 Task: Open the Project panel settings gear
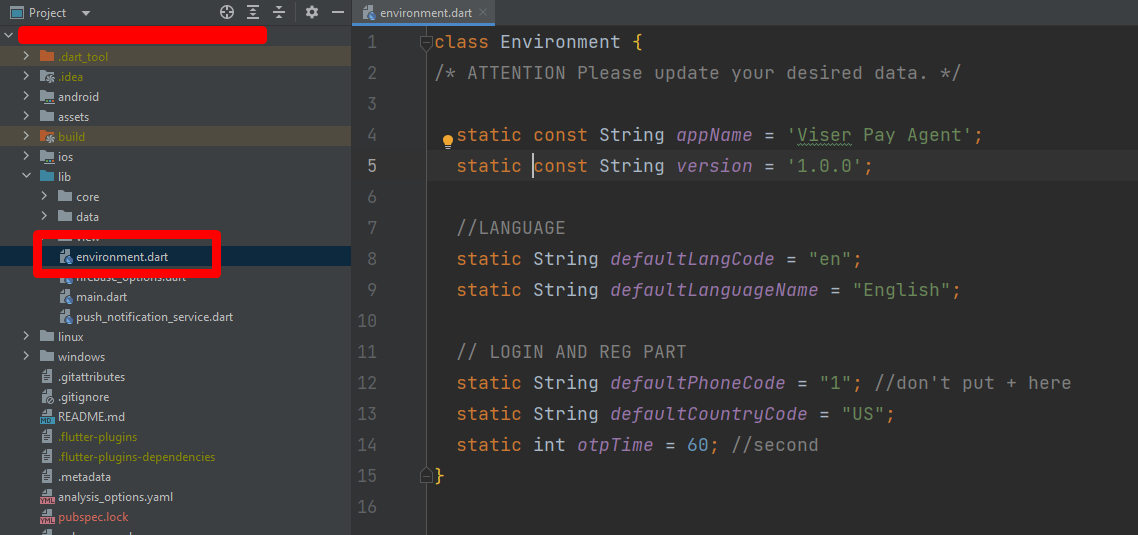(x=312, y=12)
